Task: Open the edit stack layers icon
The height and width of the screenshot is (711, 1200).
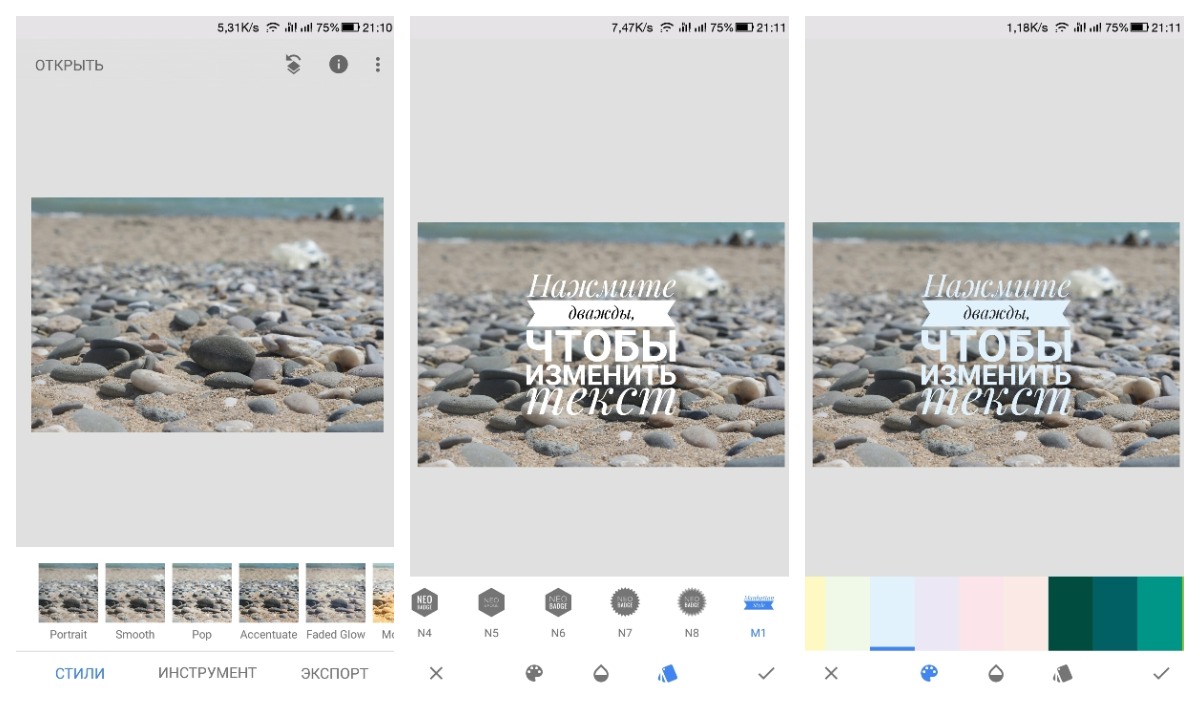Action: click(293, 65)
